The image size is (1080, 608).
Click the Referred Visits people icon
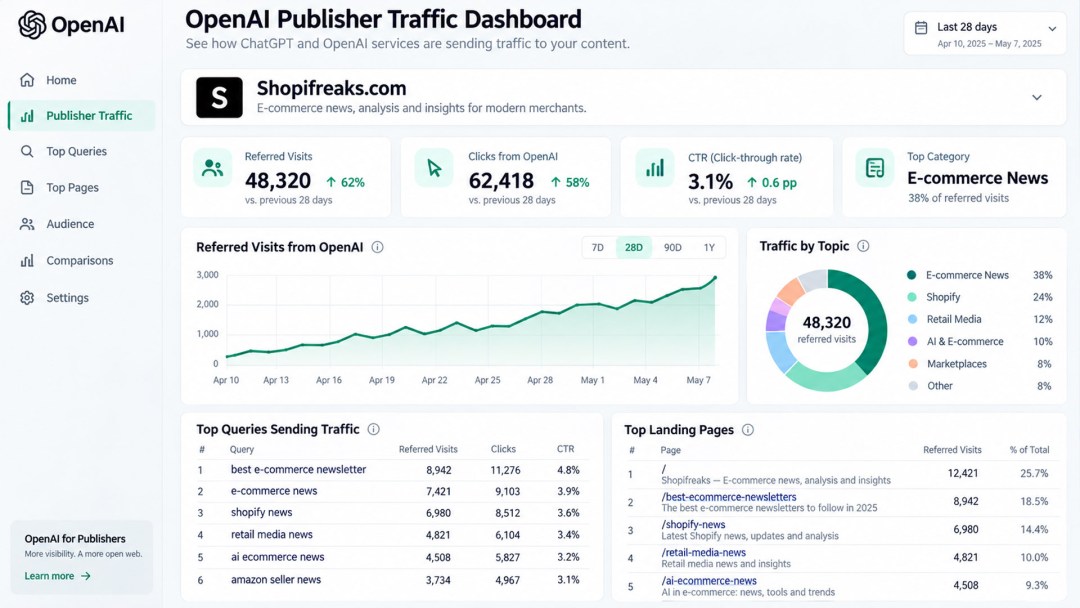pyautogui.click(x=213, y=168)
